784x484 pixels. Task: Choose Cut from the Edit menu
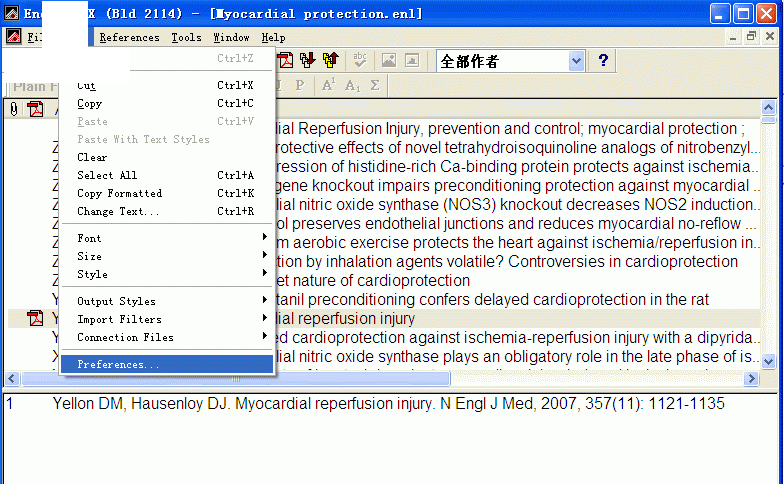(166, 85)
